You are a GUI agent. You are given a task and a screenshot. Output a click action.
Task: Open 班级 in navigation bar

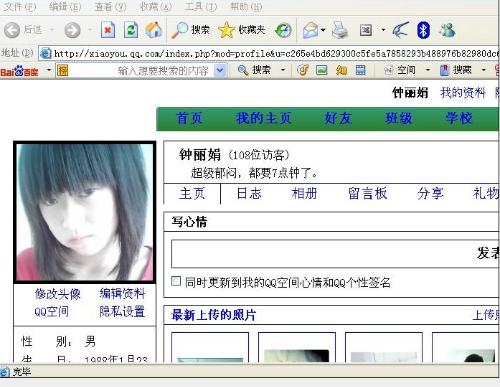point(399,118)
